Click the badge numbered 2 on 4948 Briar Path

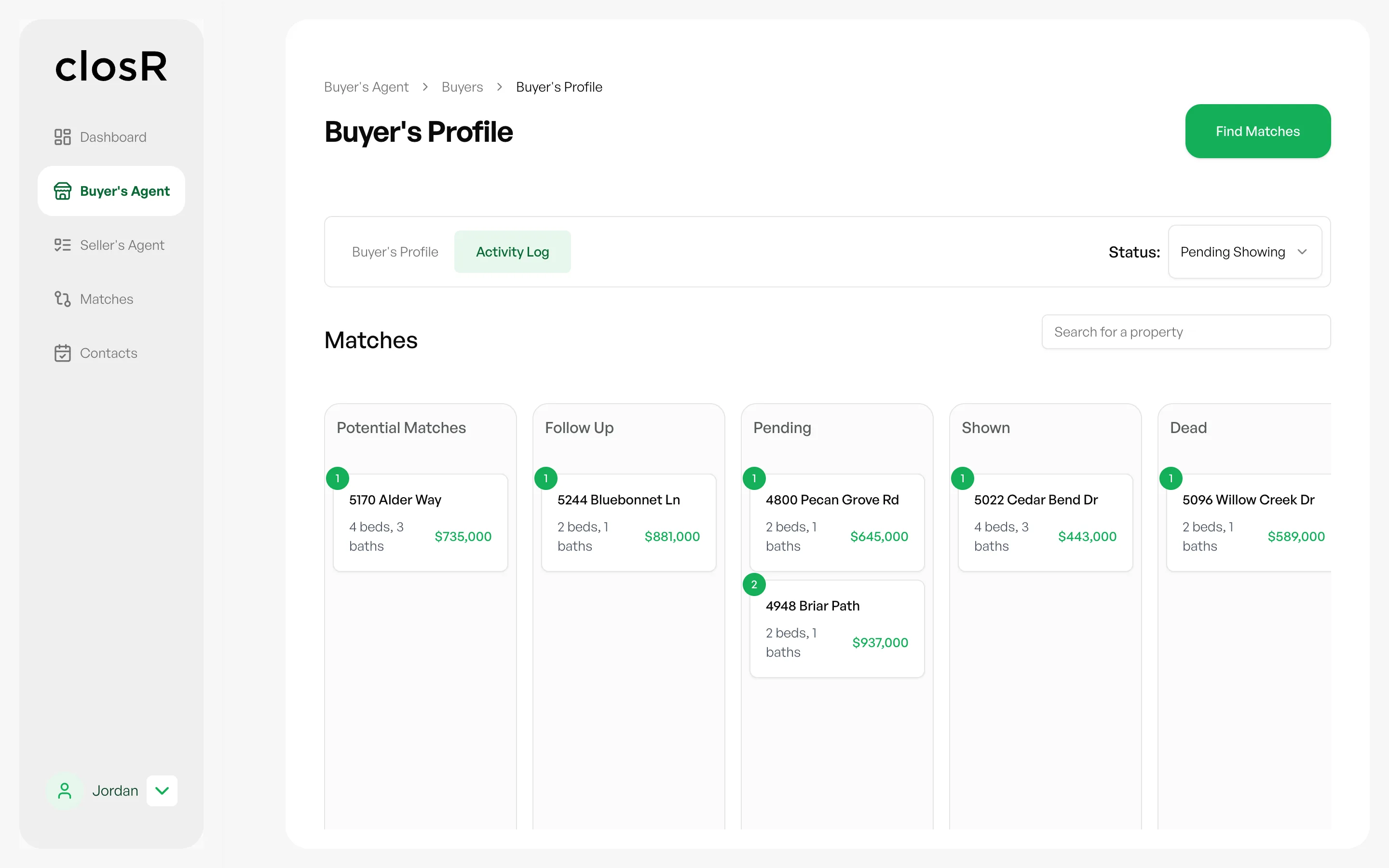[754, 584]
